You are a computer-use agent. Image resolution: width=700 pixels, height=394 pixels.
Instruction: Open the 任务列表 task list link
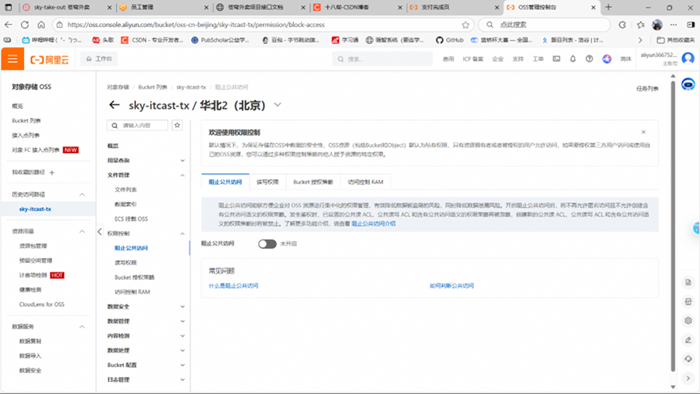(647, 89)
